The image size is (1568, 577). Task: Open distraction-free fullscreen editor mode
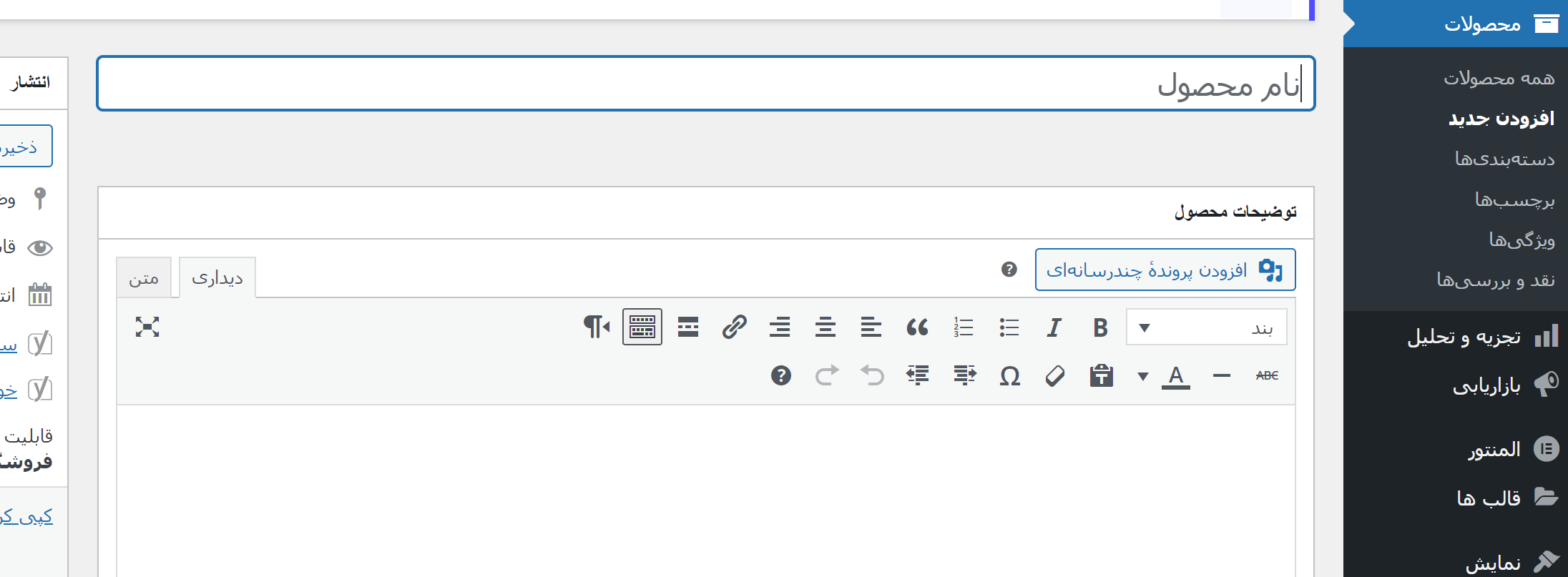point(147,327)
